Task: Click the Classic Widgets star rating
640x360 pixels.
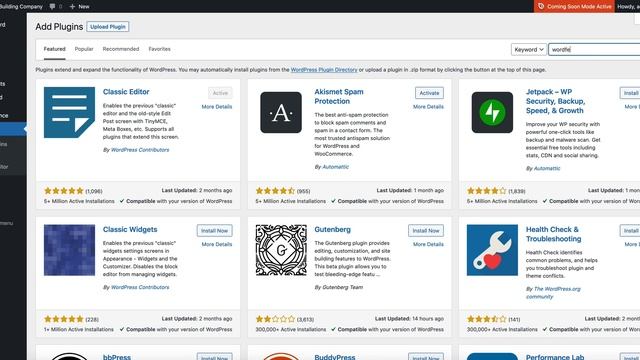Action: click(64, 319)
